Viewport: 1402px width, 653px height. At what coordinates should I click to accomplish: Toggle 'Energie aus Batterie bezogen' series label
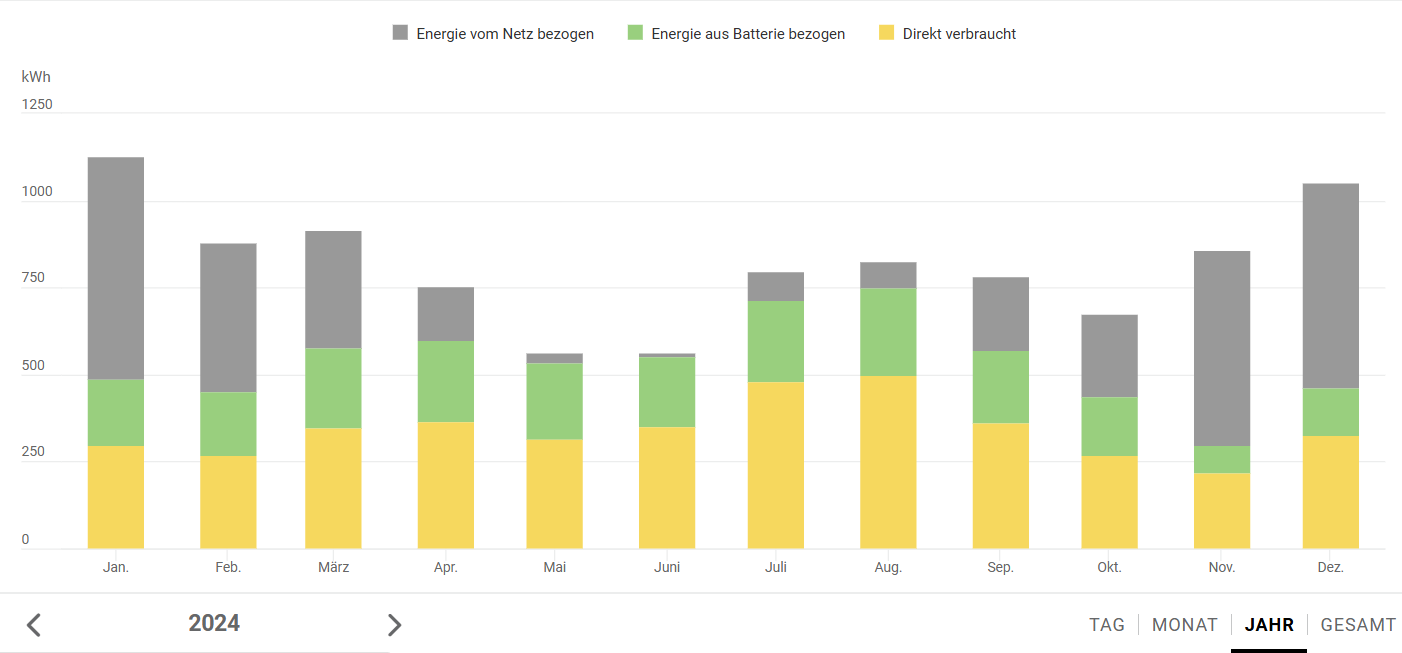point(748,34)
